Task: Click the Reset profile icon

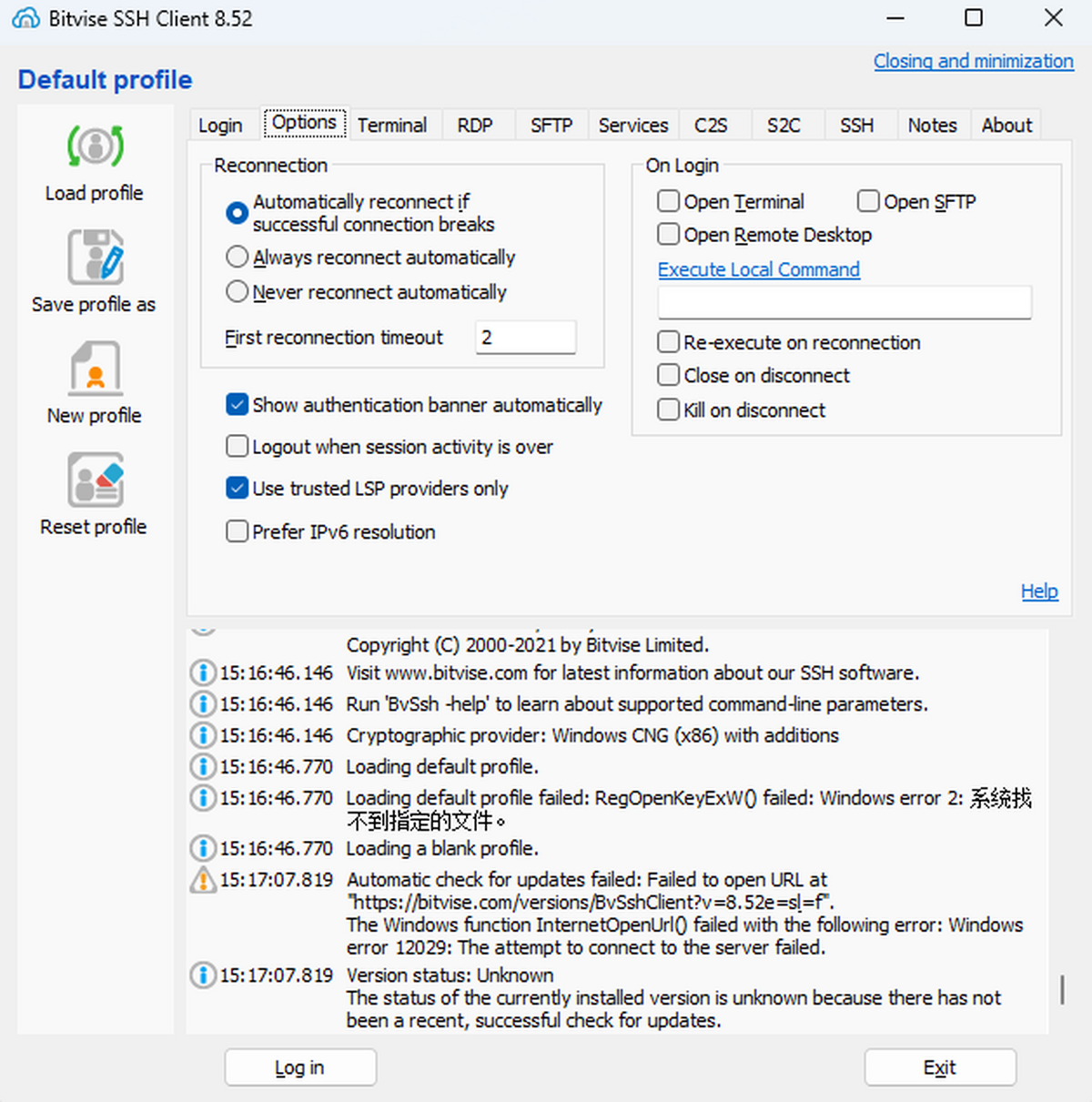Action: [95, 480]
